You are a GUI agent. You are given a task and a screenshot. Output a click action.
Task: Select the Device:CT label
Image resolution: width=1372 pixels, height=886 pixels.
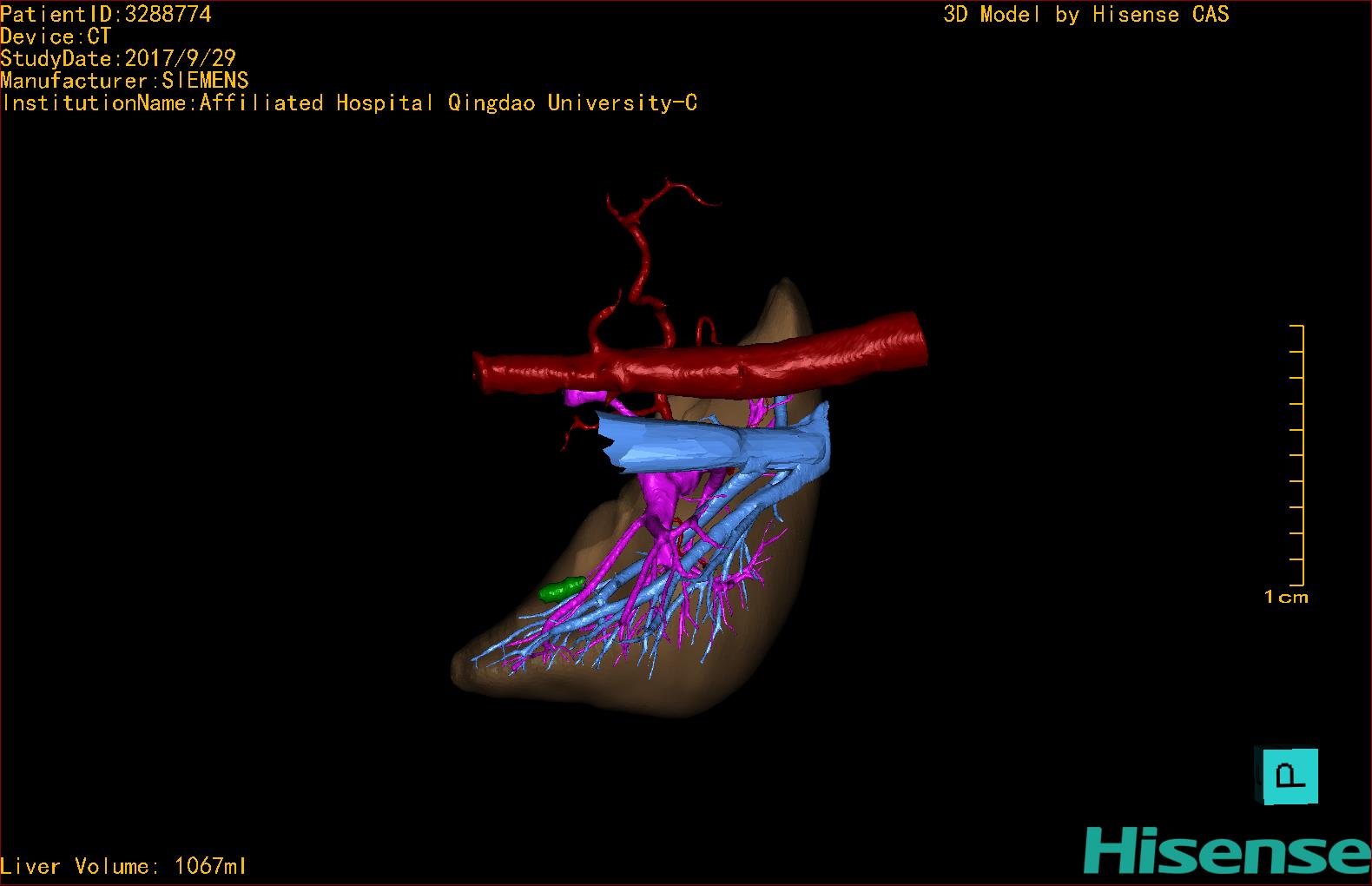pos(56,36)
